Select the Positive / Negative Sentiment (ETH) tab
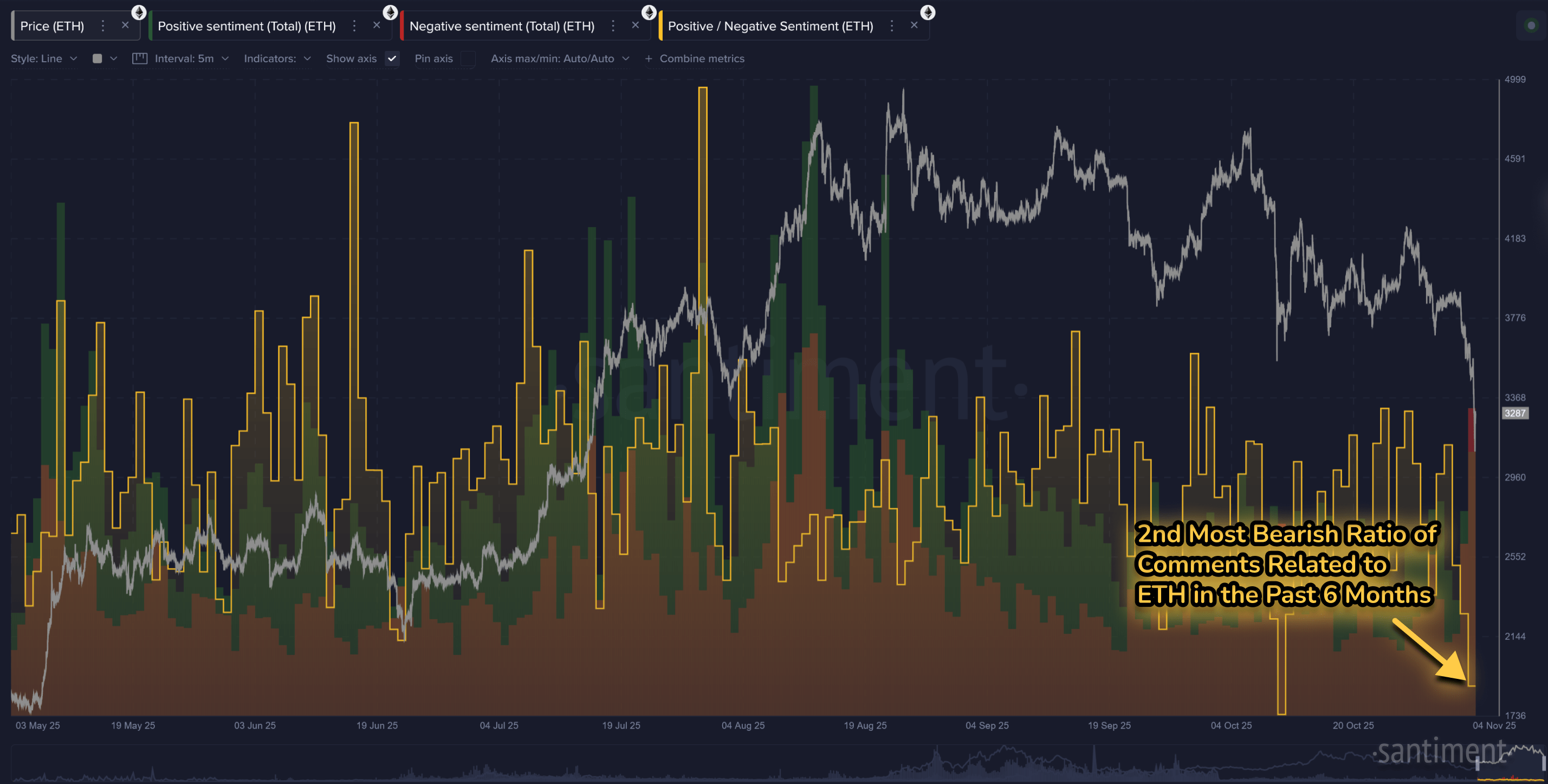The height and width of the screenshot is (784, 1548). 771,26
